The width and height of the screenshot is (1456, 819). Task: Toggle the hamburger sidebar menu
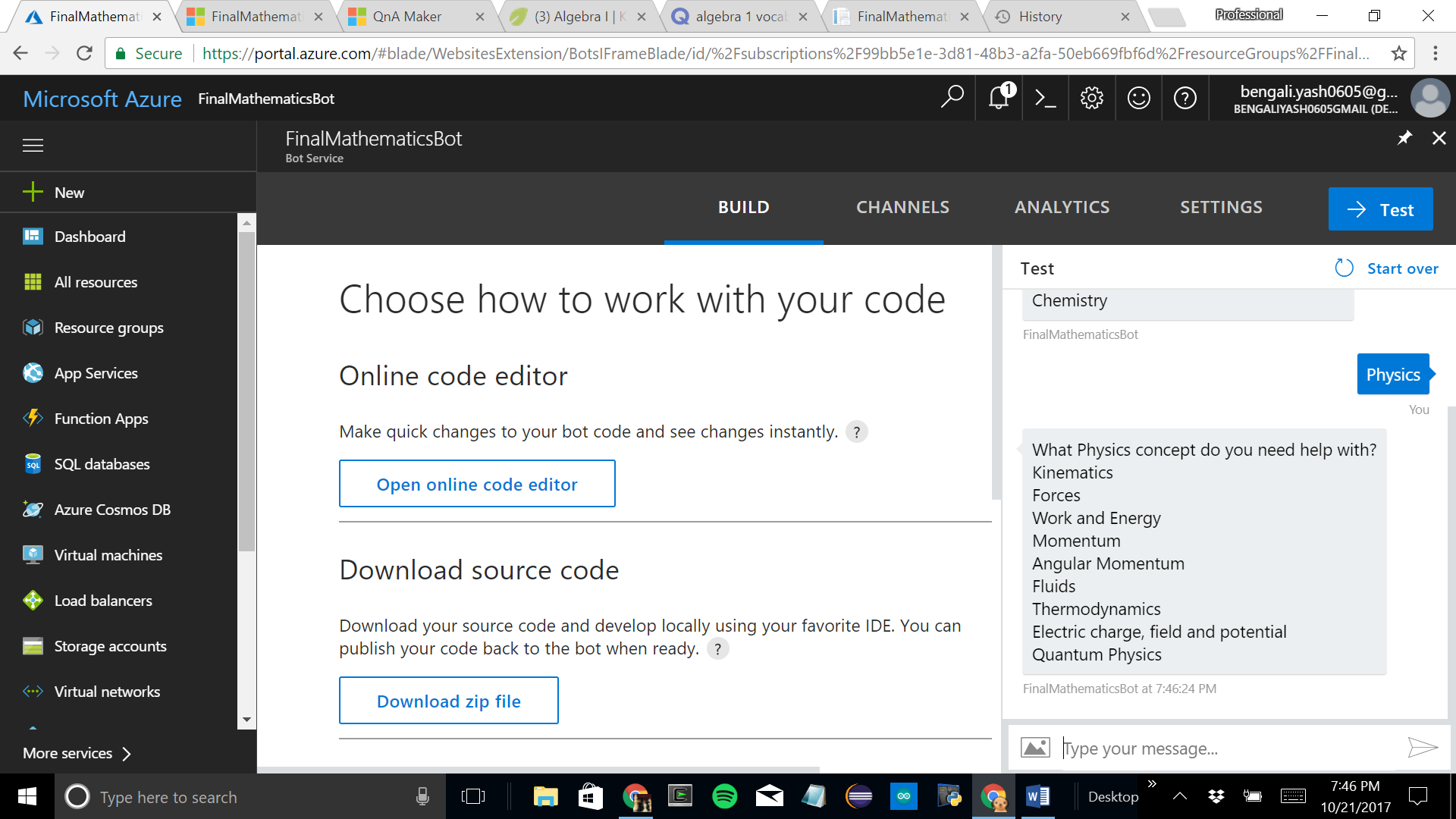pos(33,146)
